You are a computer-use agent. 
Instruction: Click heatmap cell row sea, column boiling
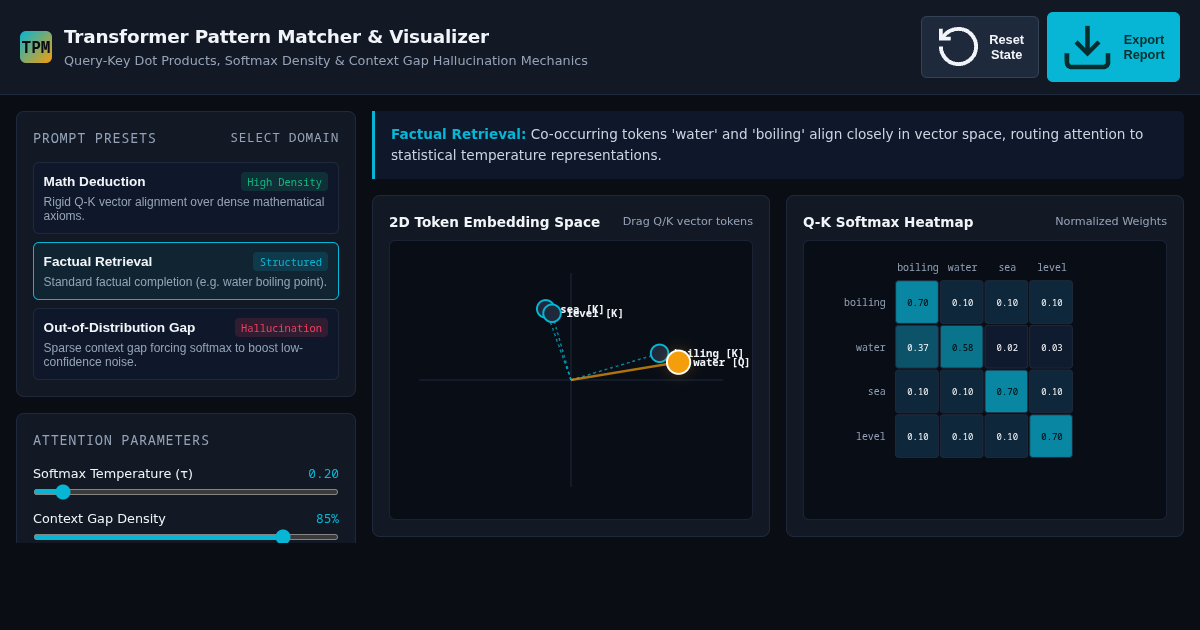(917, 392)
